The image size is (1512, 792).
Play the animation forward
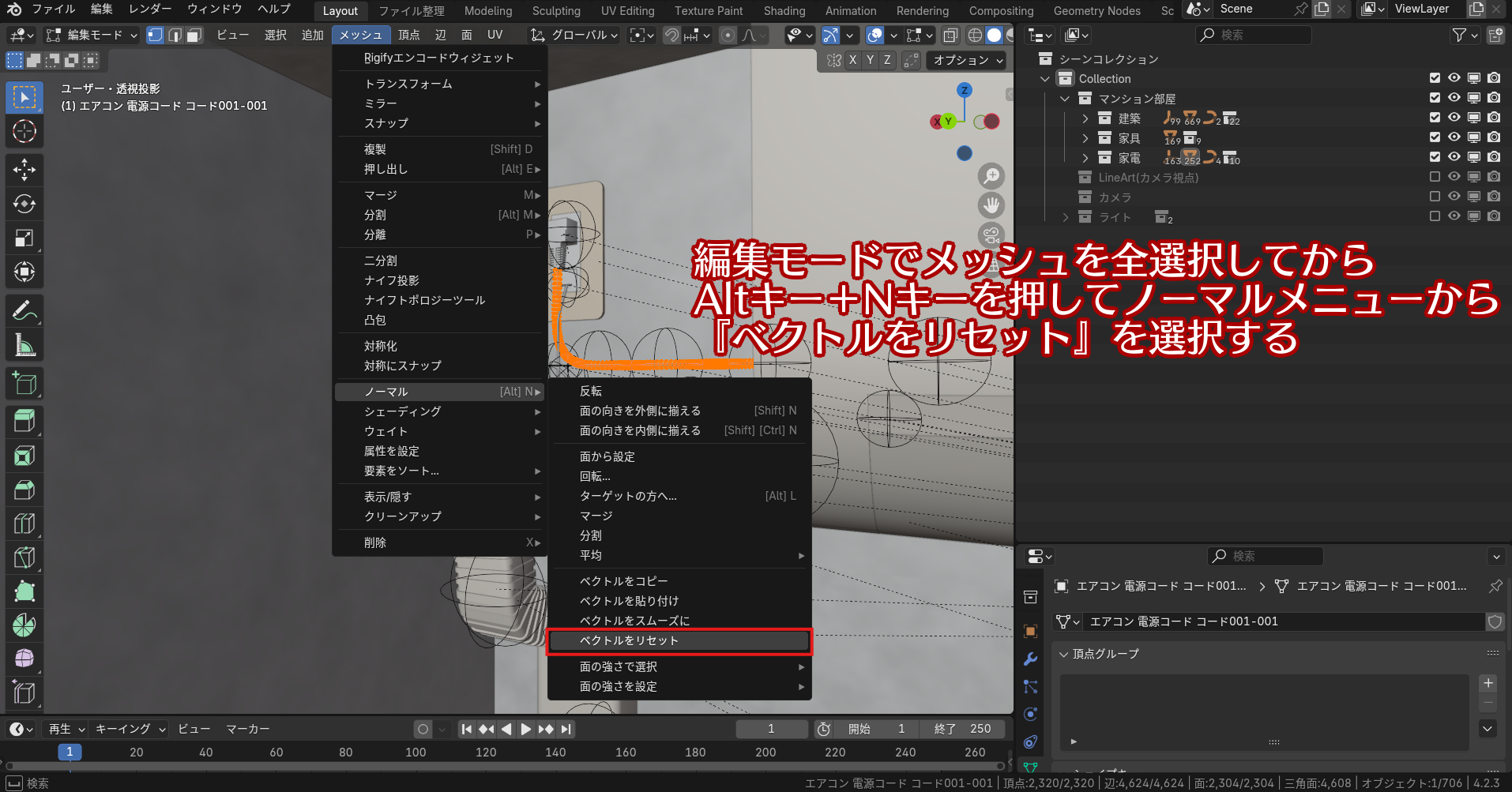pyautogui.click(x=526, y=729)
